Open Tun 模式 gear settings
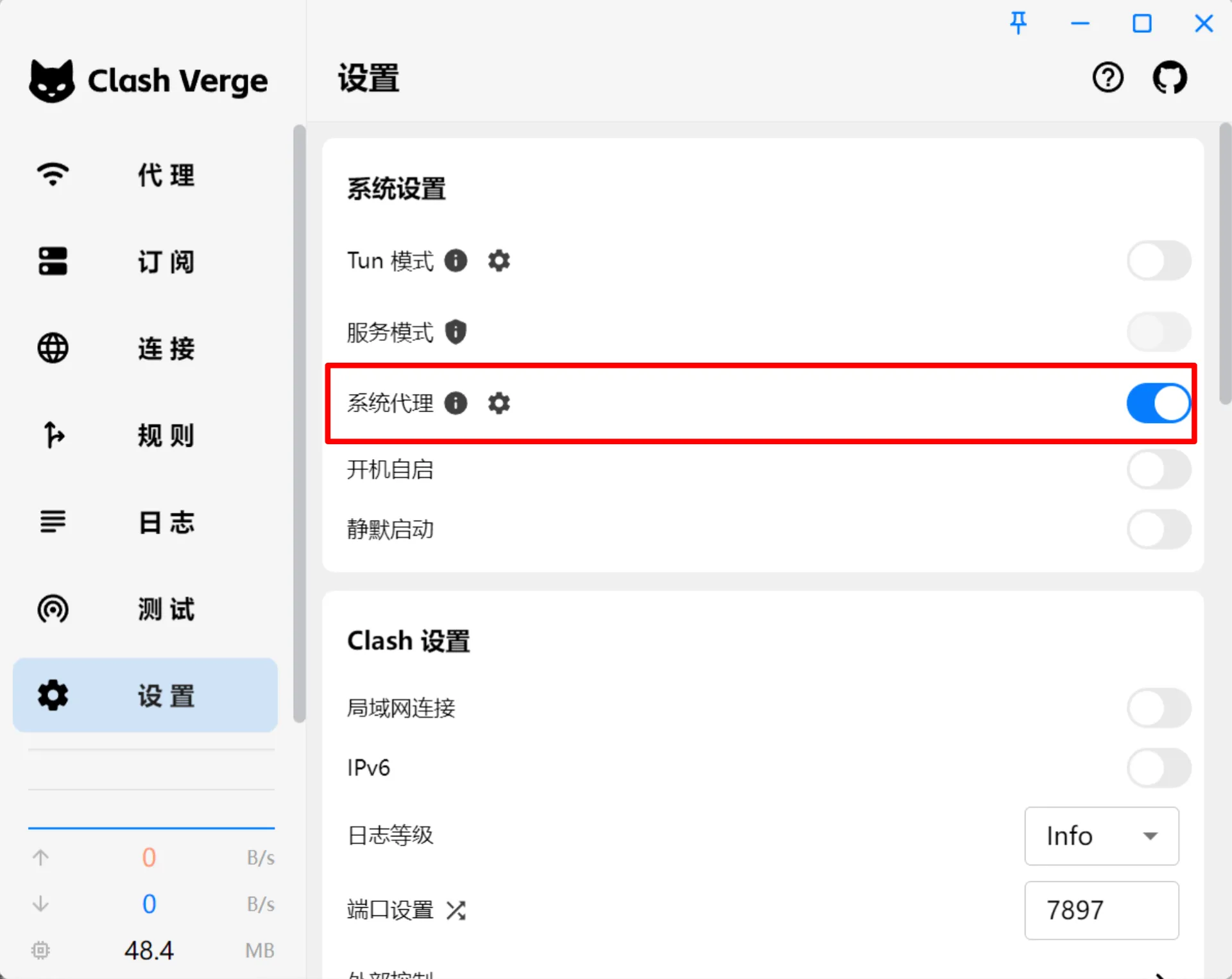Screen dimensions: 1232x979 [x=499, y=261]
